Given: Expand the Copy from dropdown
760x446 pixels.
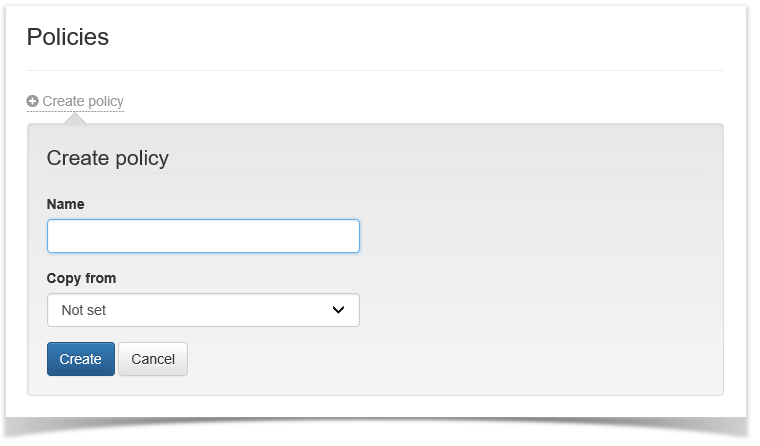Looking at the screenshot, I should click(203, 310).
